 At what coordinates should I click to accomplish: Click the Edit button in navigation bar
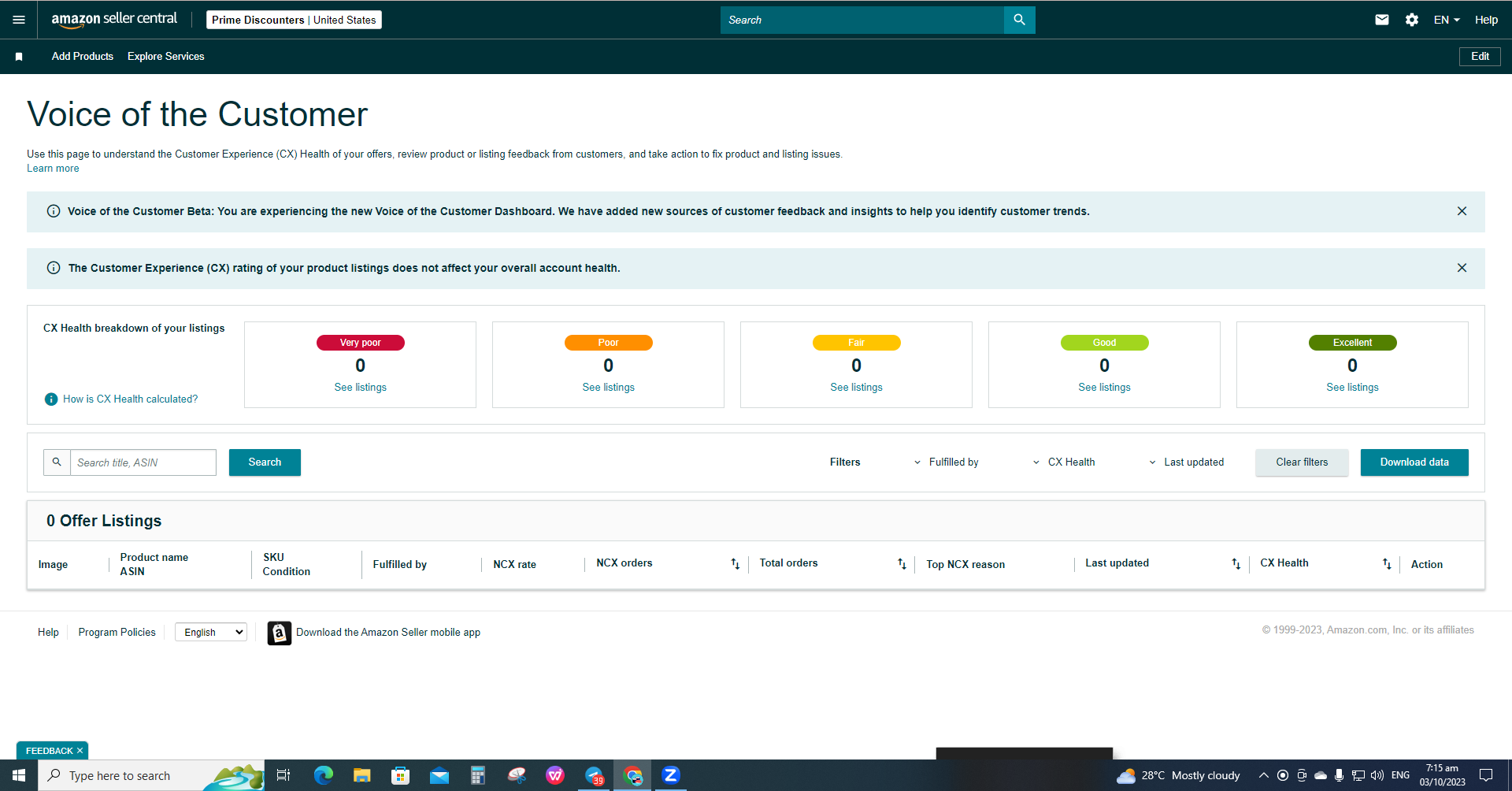(x=1480, y=57)
